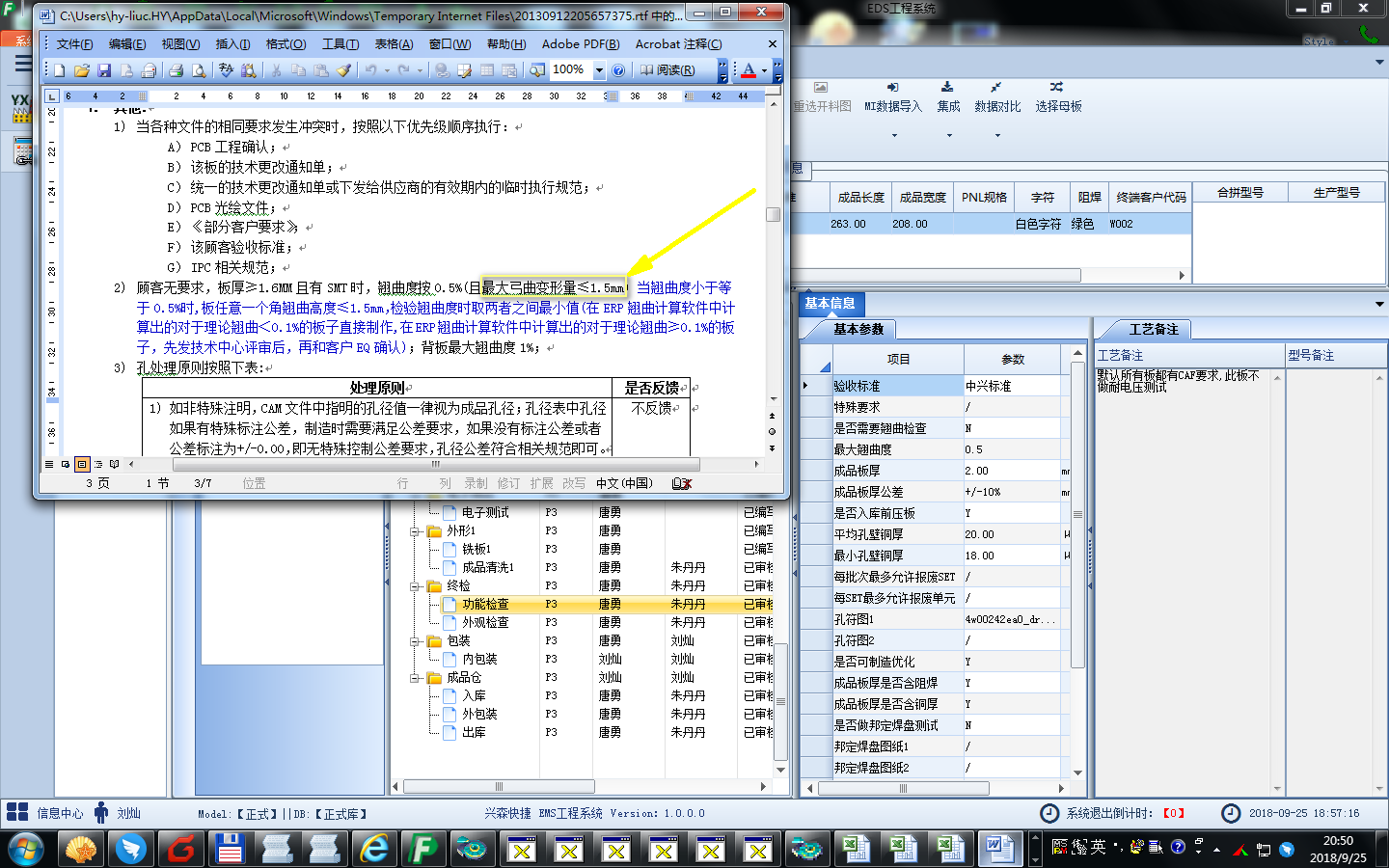This screenshot has width=1389, height=868.
Task: Open the 文件(F) menu
Action: 74,44
